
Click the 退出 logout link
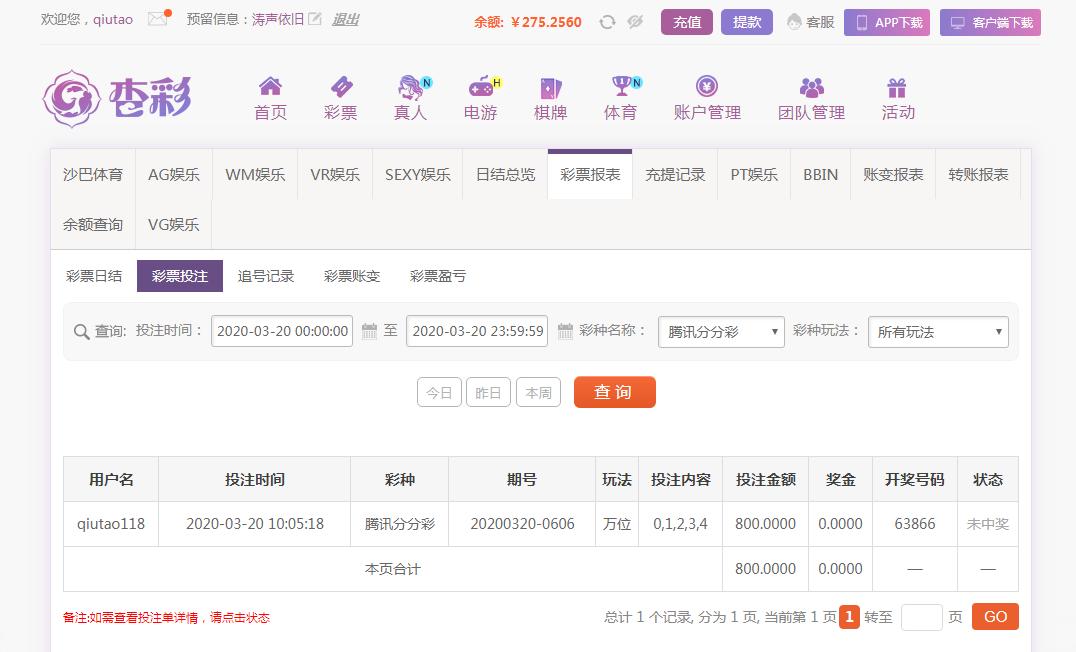[345, 19]
